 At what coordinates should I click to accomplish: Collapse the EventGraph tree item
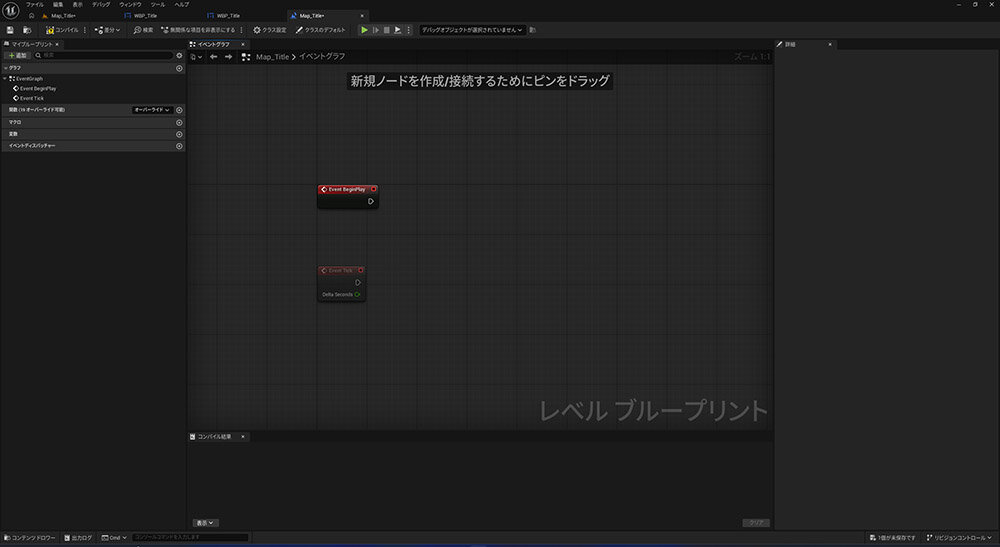click(x=5, y=78)
